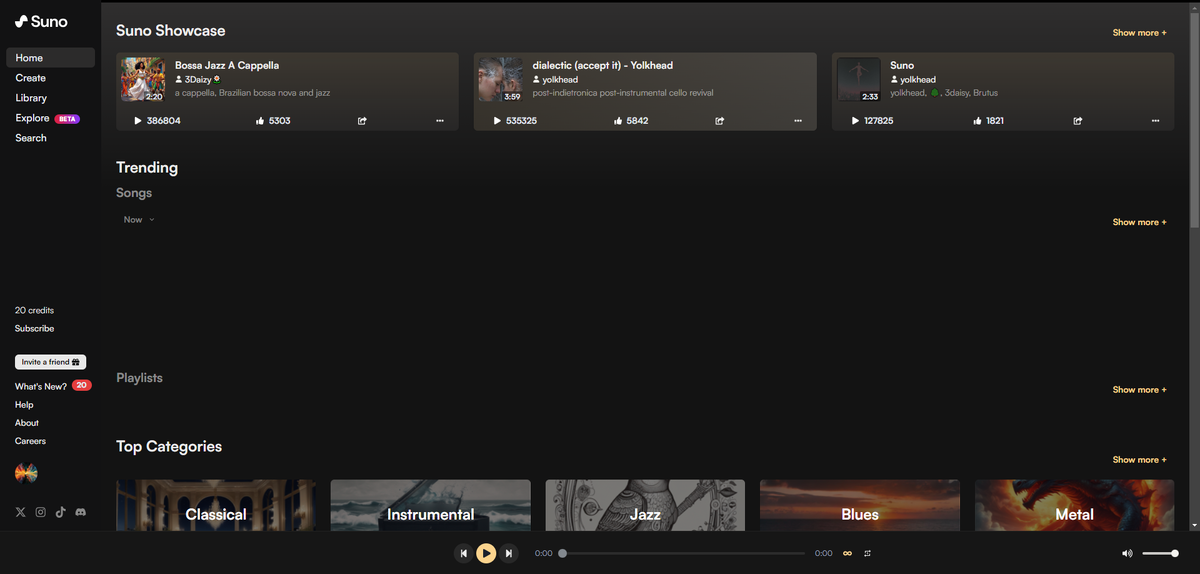Skip to the previous track
The image size is (1200, 574).
pos(464,553)
